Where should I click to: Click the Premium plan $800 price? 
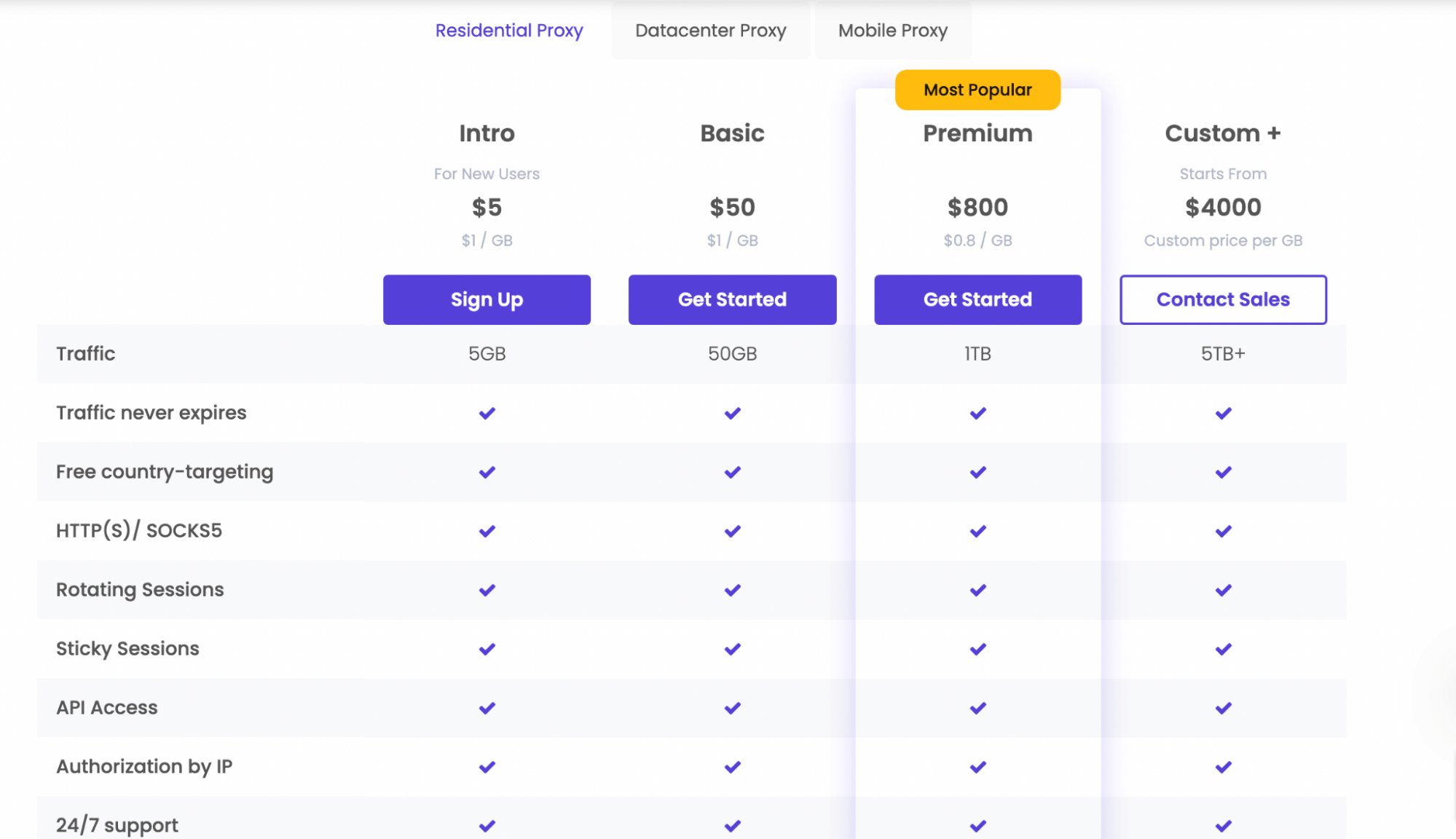pos(977,208)
